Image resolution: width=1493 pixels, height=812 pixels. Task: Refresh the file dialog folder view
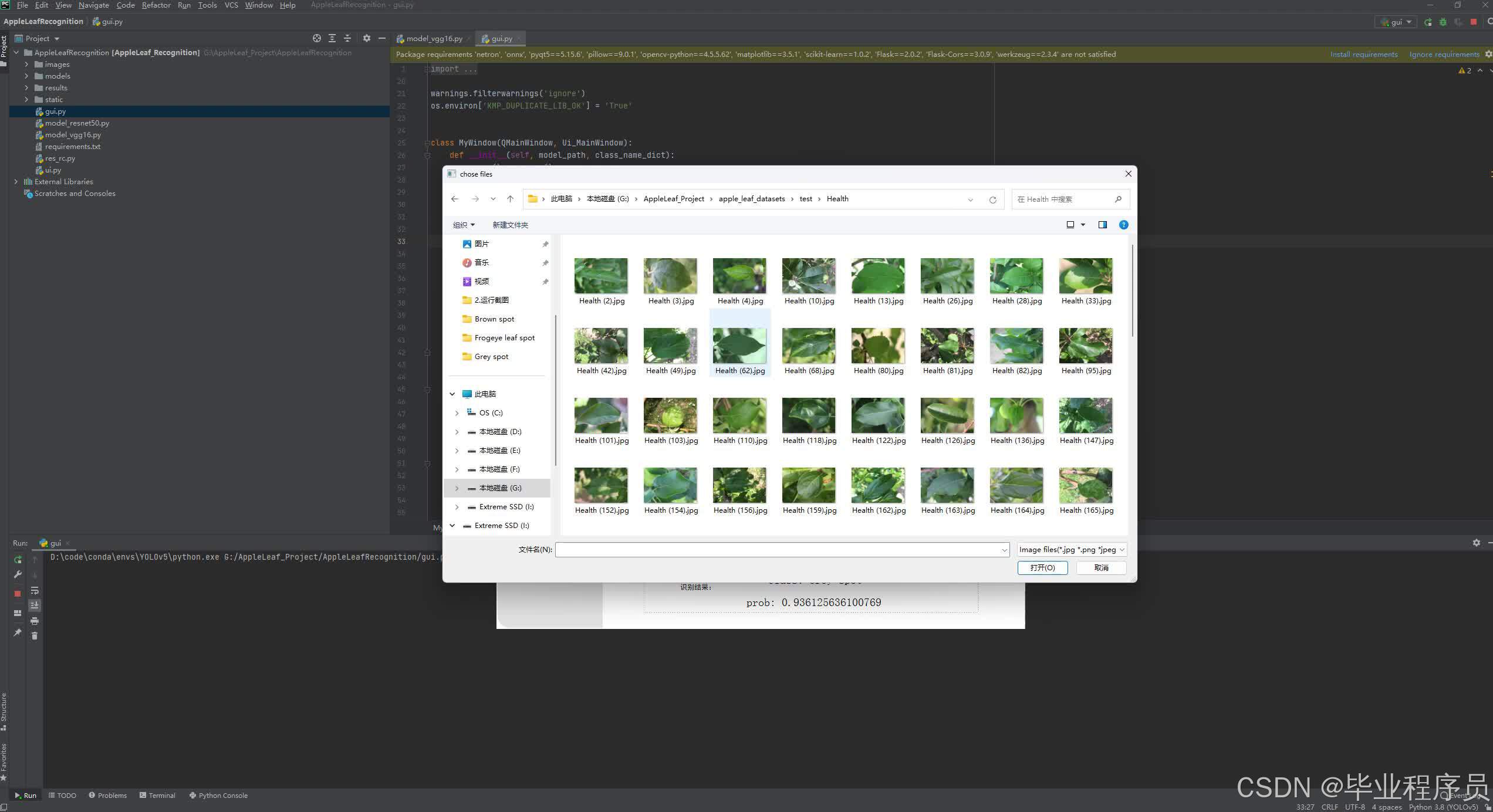pyautogui.click(x=992, y=199)
